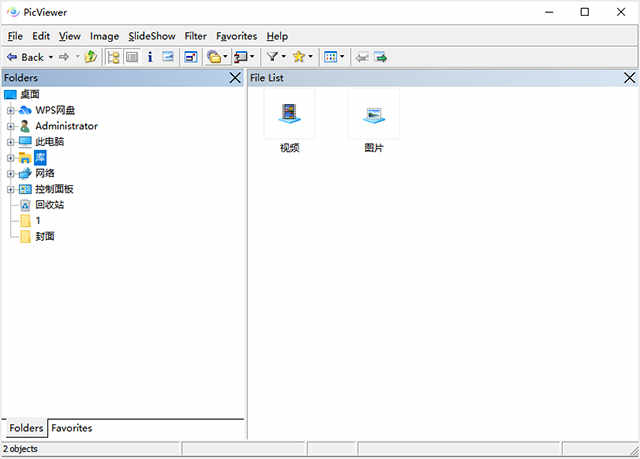Open dropdown next to slideshow screen icon
The image size is (640, 459).
pyautogui.click(x=252, y=57)
